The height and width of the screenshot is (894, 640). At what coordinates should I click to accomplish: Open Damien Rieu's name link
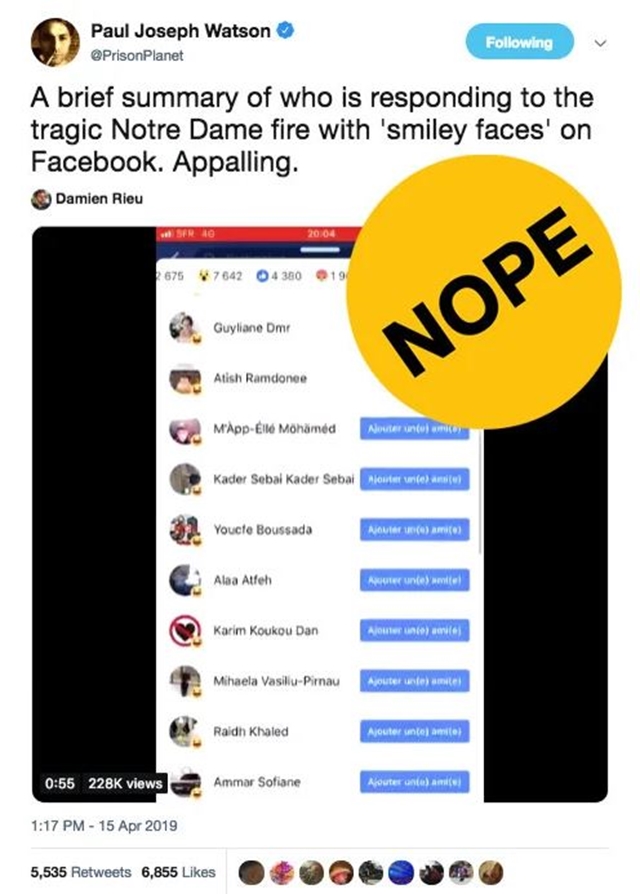99,199
